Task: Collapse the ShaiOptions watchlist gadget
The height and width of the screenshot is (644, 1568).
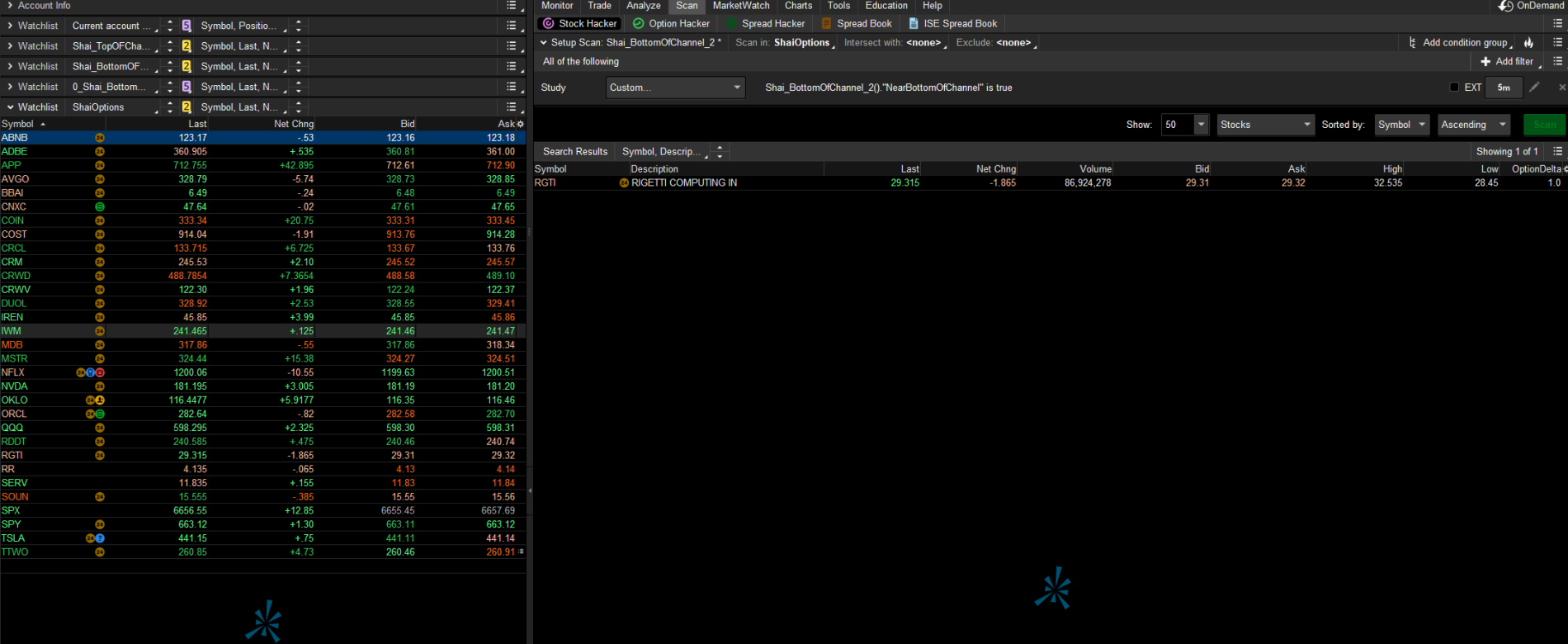Action: [x=10, y=107]
